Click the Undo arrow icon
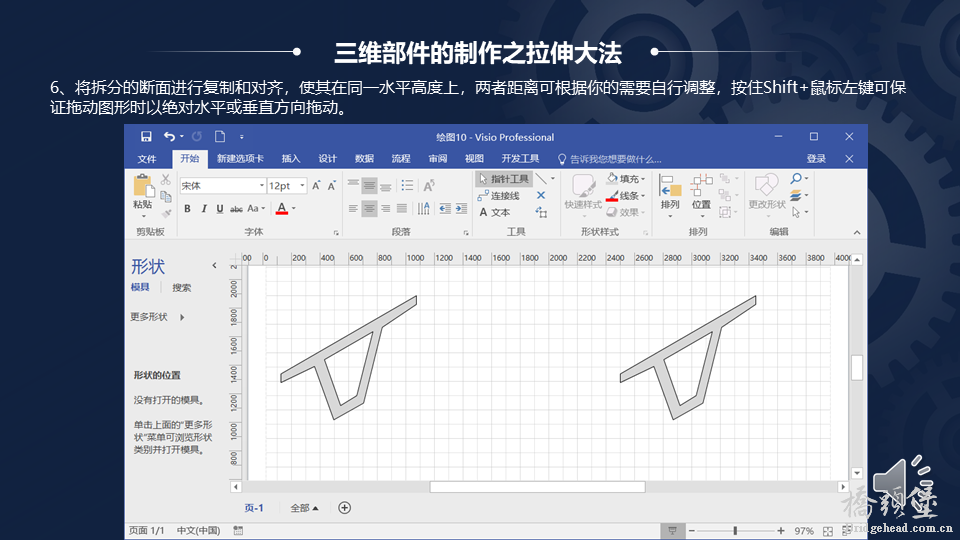Viewport: 960px width, 540px height. [170, 137]
